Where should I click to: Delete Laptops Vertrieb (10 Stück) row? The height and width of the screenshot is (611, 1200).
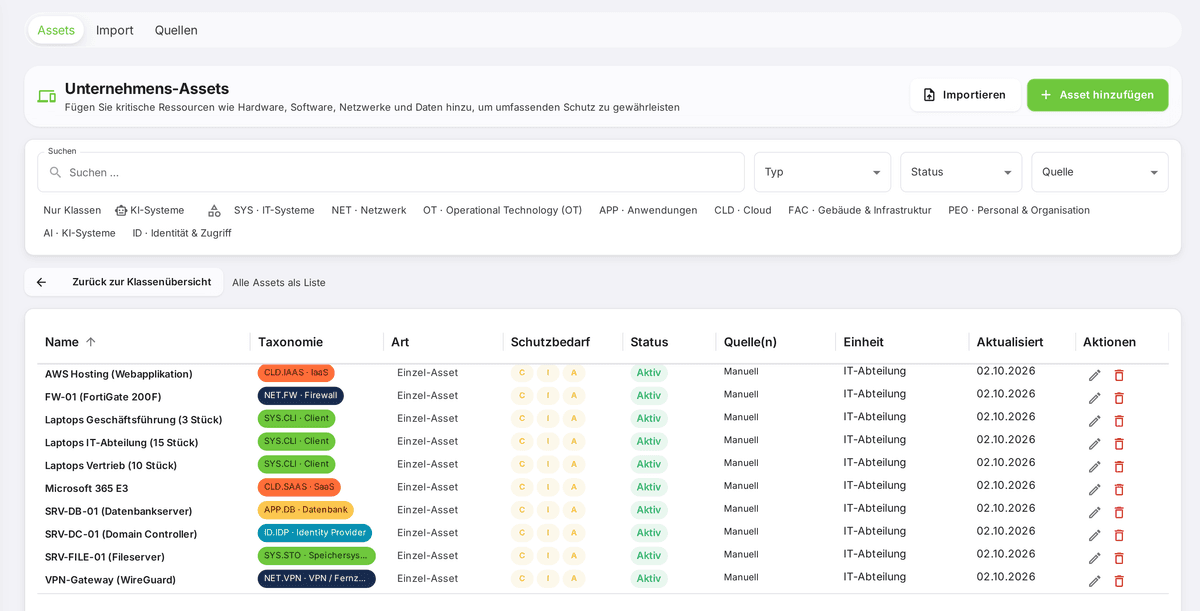[1119, 467]
